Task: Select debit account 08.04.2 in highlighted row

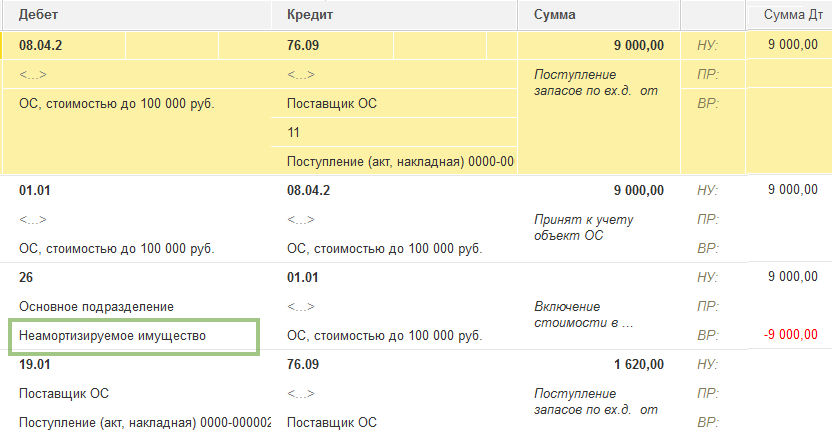Action: pos(40,44)
